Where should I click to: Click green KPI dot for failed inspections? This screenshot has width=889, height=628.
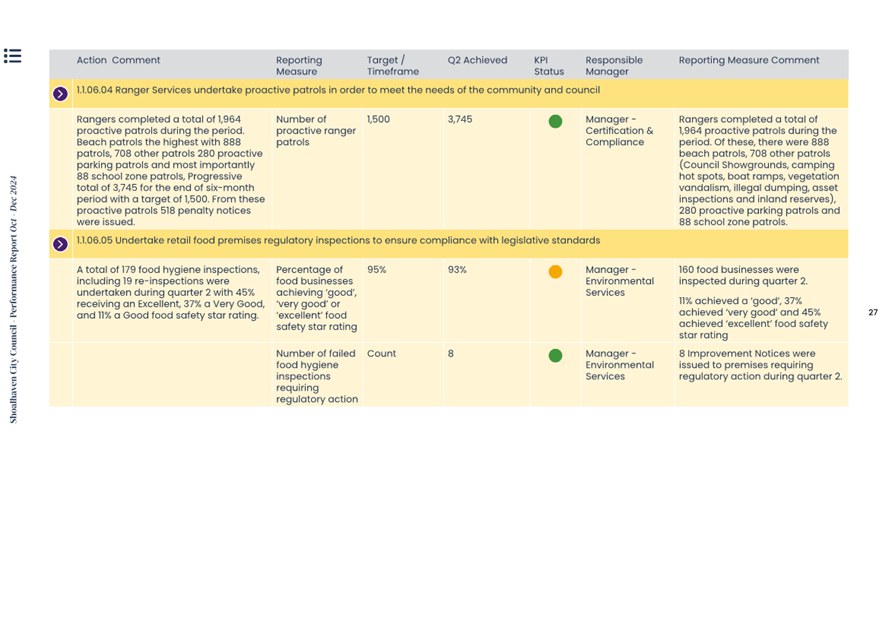tap(555, 356)
